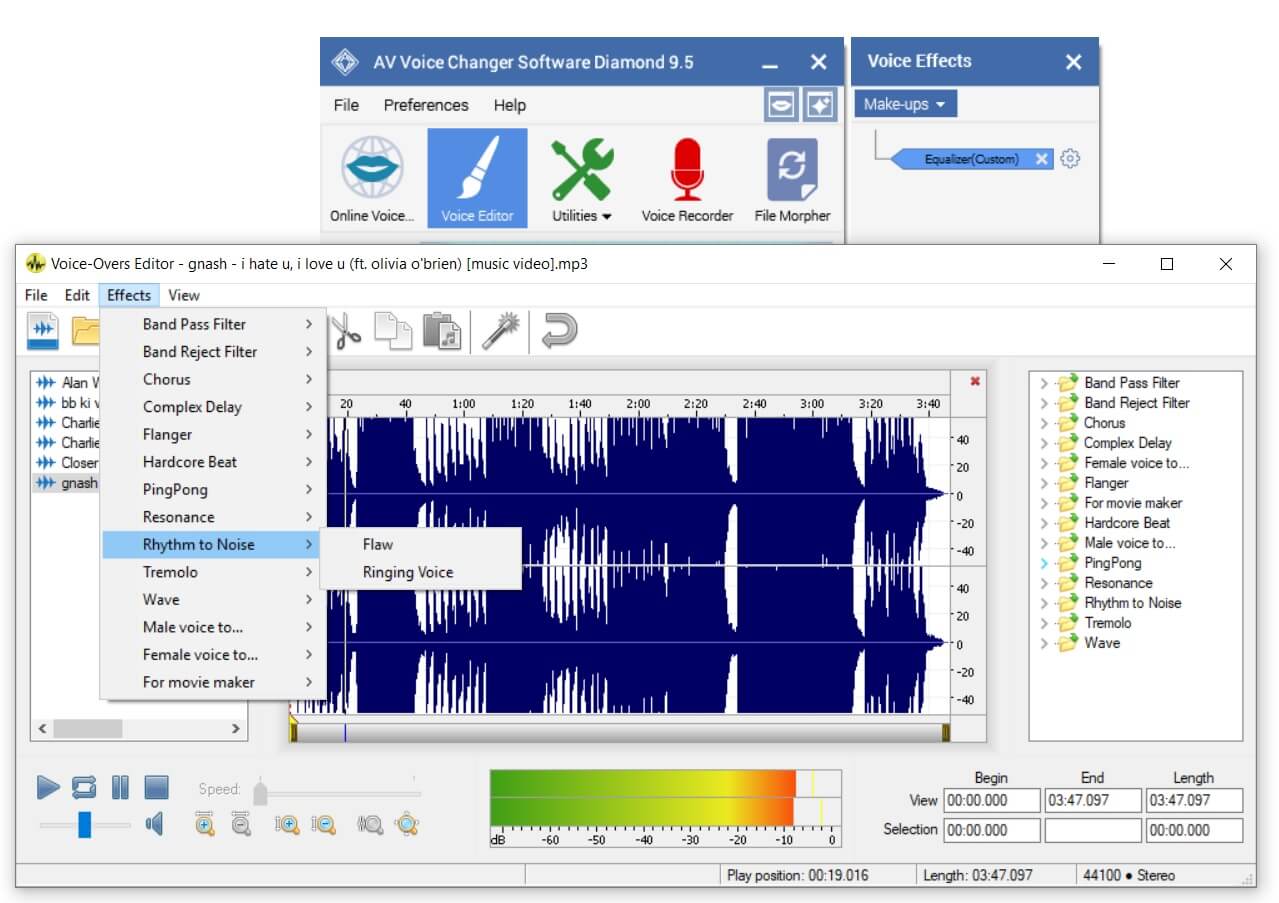The width and height of the screenshot is (1279, 903).
Task: Adjust the playback Speed slider
Action: pos(260,792)
